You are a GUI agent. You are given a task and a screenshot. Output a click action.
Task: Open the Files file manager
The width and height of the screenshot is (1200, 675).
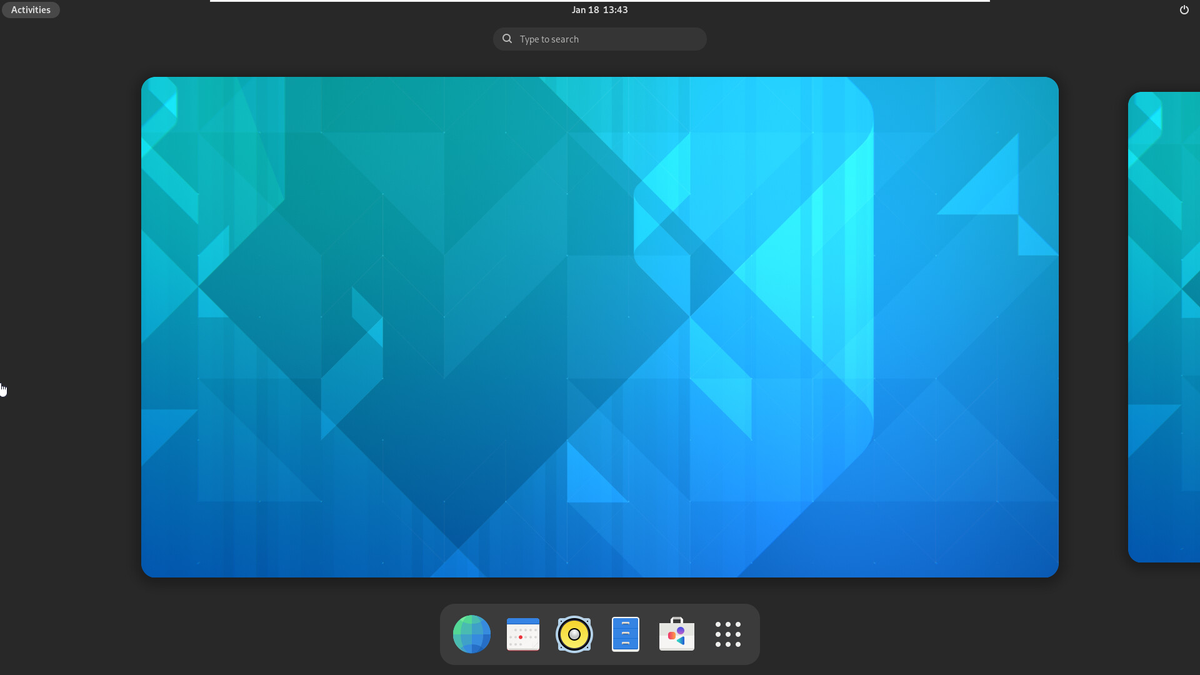[625, 634]
